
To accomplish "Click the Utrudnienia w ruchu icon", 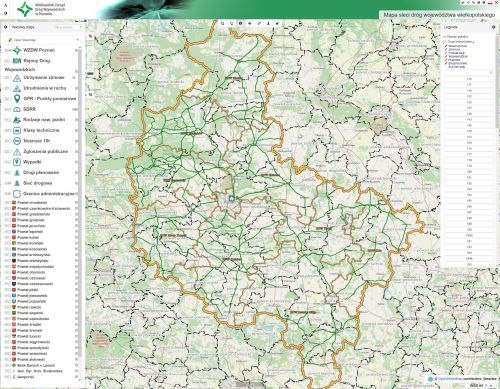I will 17,88.
